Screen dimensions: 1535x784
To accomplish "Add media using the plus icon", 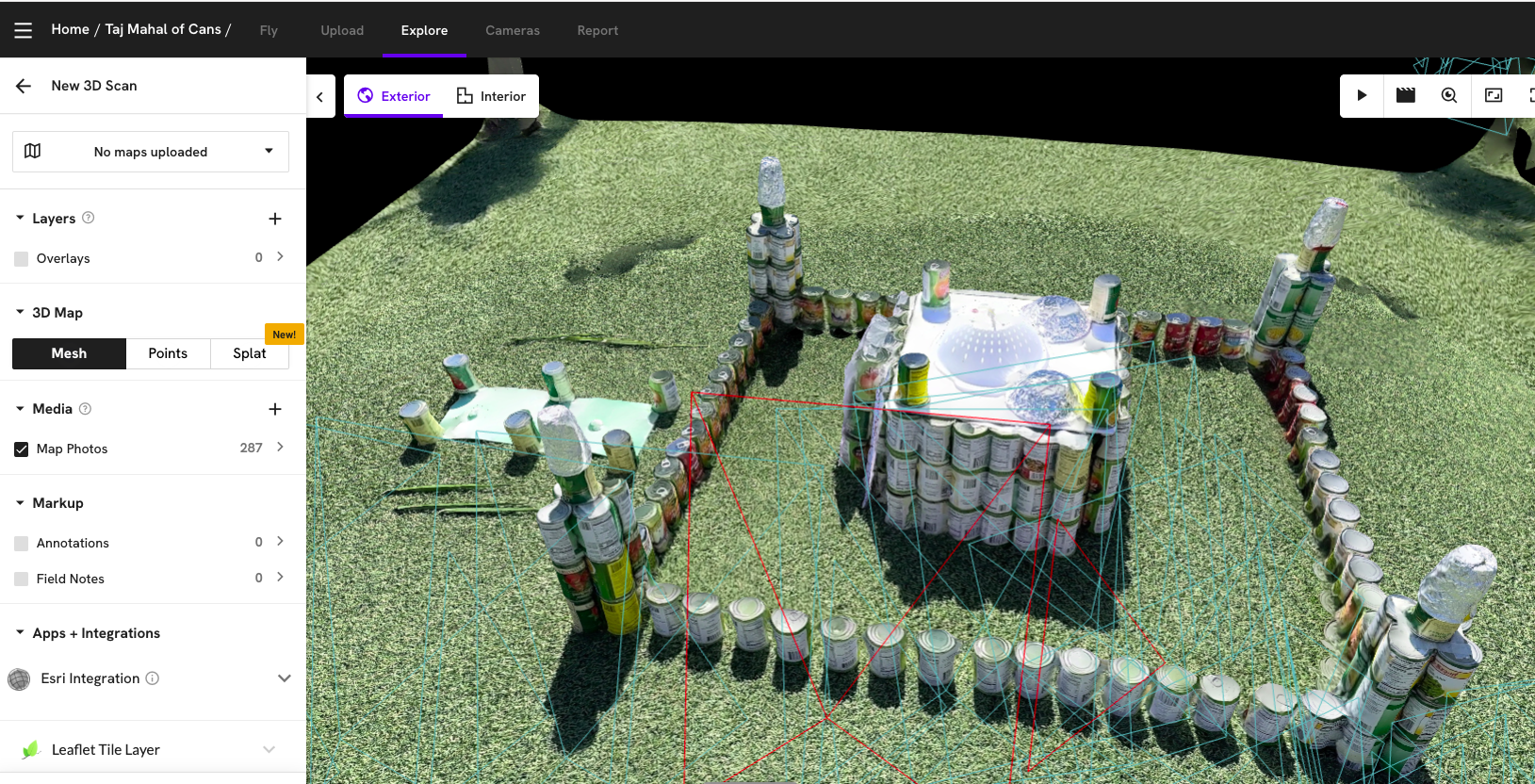I will [275, 409].
